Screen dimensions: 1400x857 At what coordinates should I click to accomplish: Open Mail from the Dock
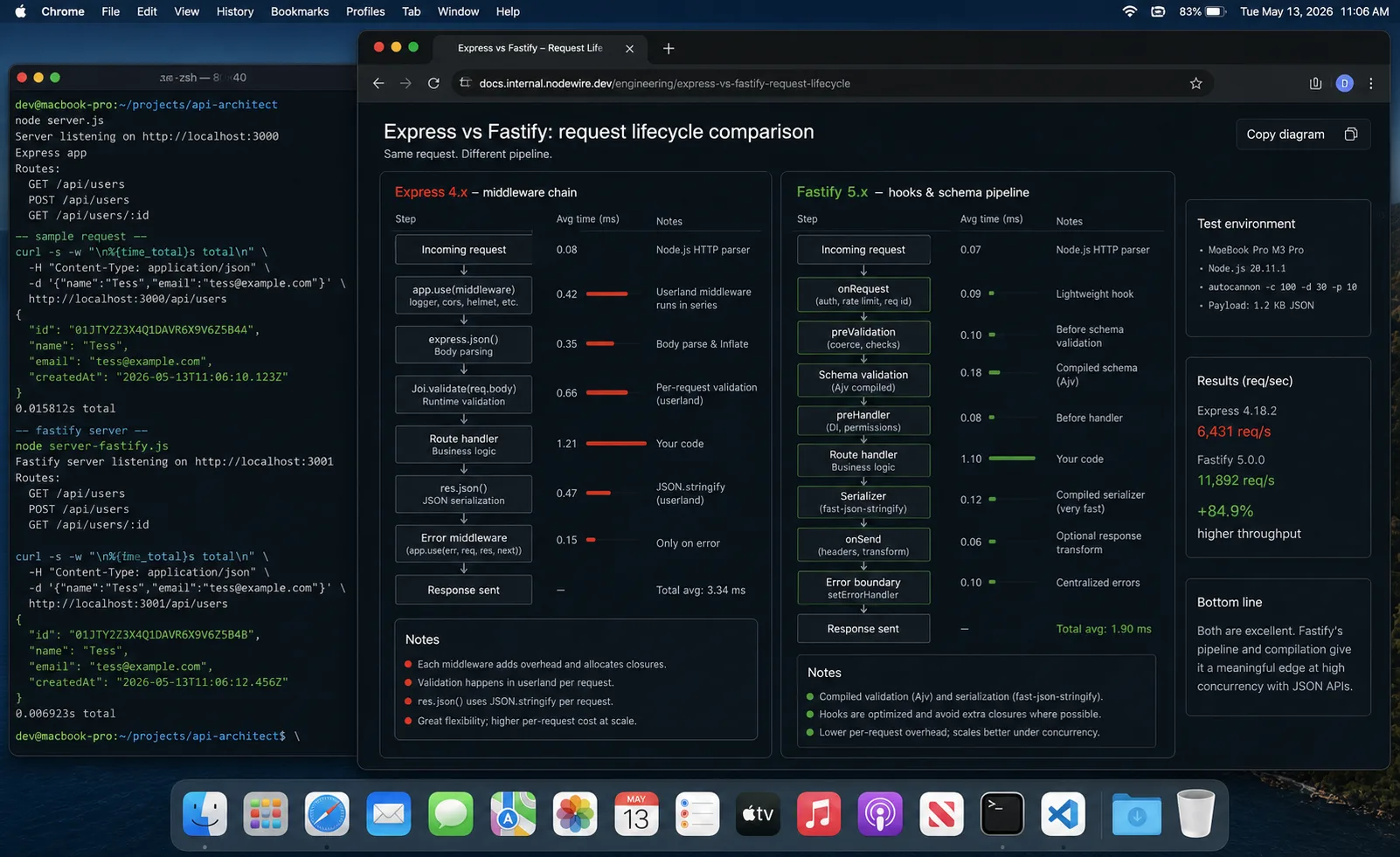pos(389,814)
